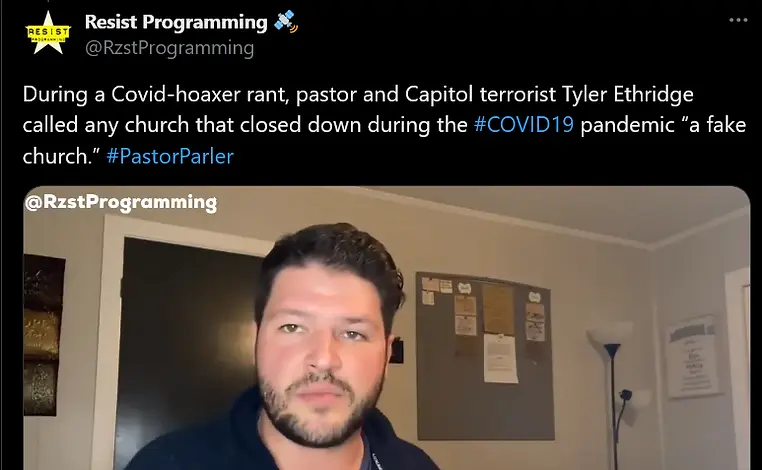Click the framed certificate on the wall

pos(693,357)
